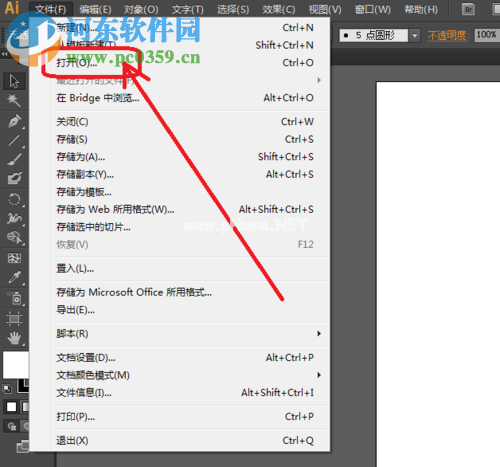This screenshot has width=500, height=467.
Task: Choose 存储选中的切片... menu item
Action: (x=191, y=227)
